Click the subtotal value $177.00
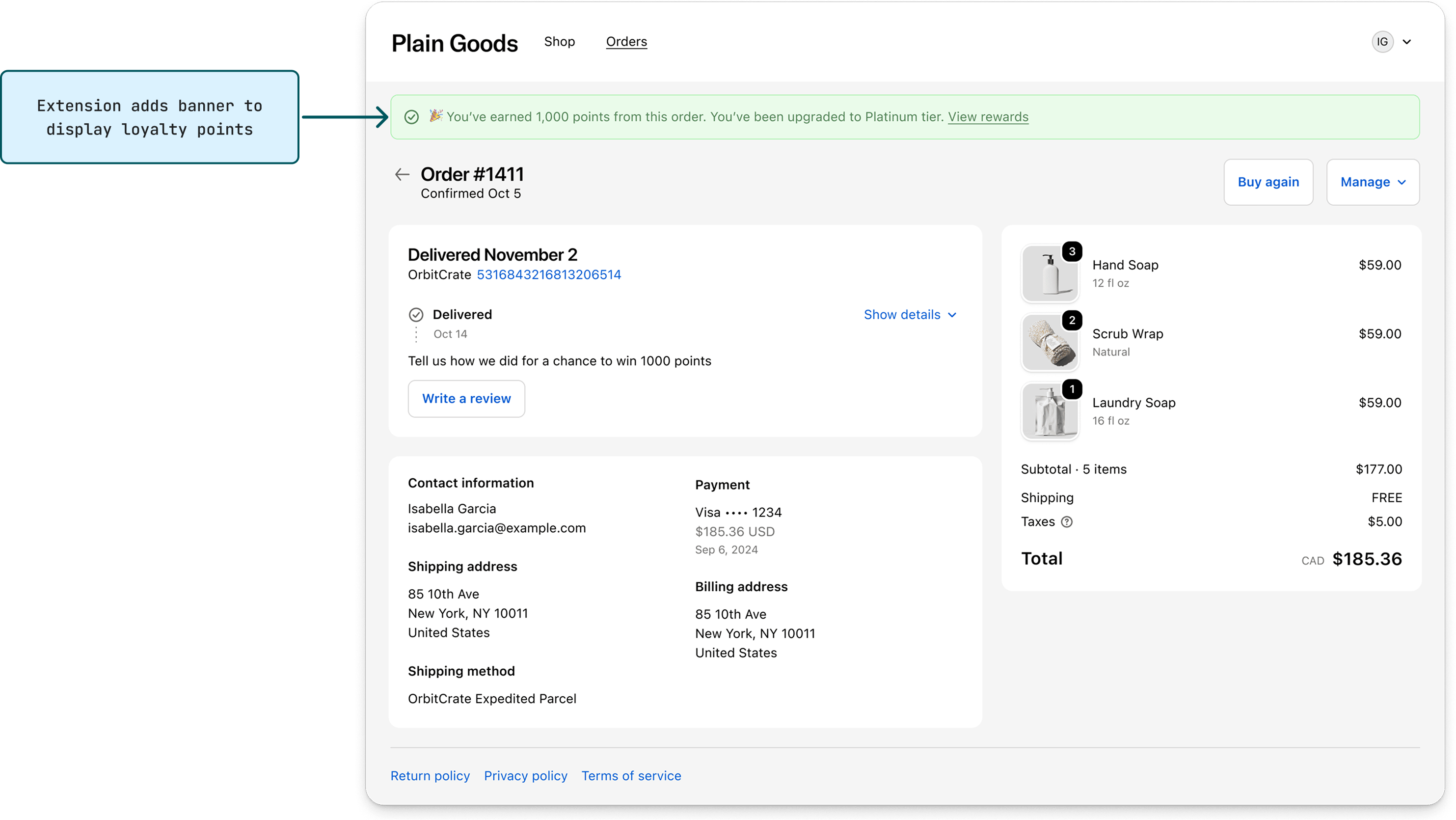This screenshot has height=820, width=1456. point(1379,469)
